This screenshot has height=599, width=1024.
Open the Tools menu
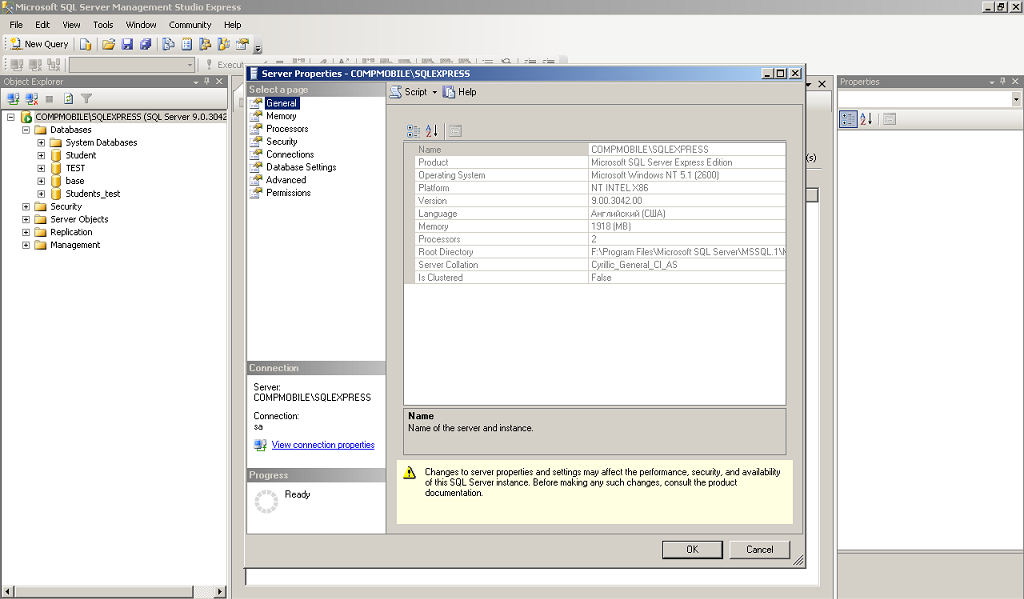[x=103, y=25]
